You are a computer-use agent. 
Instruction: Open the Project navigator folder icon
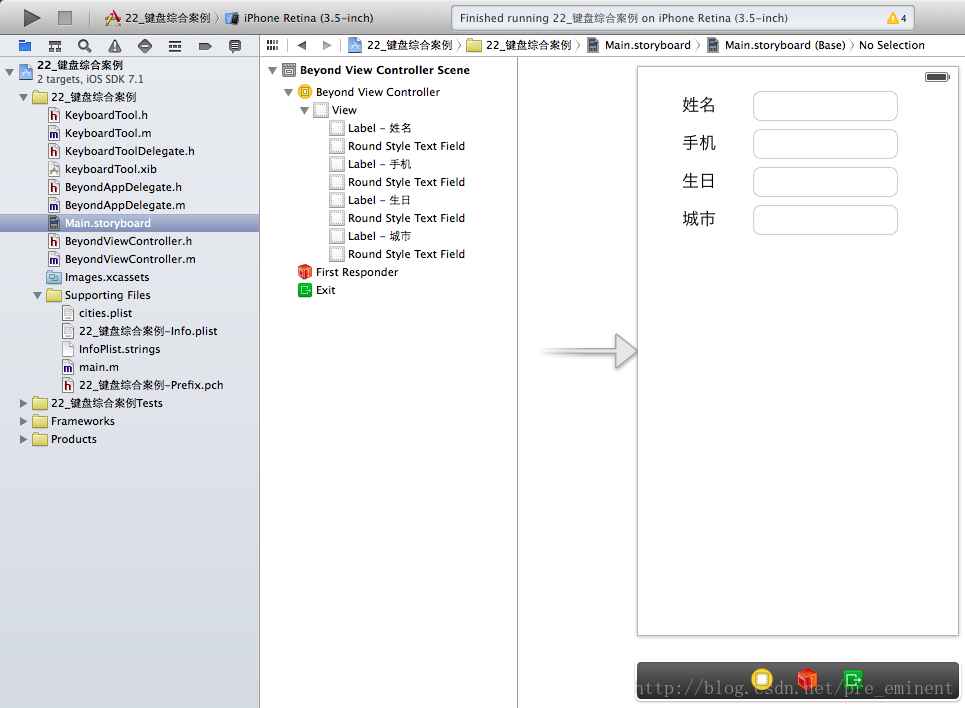pos(25,46)
